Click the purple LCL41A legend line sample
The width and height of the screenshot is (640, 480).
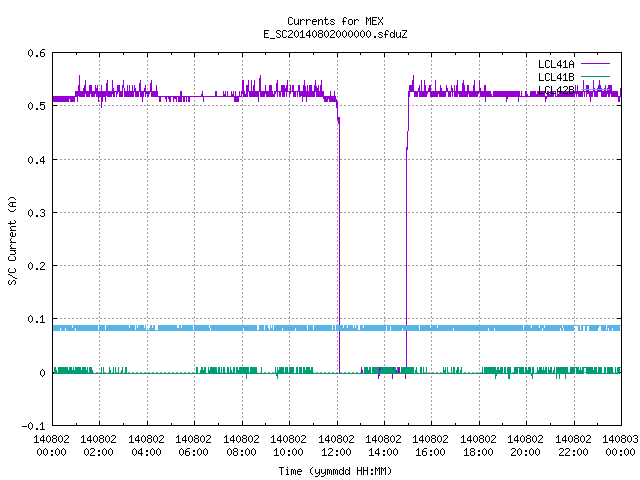point(595,64)
